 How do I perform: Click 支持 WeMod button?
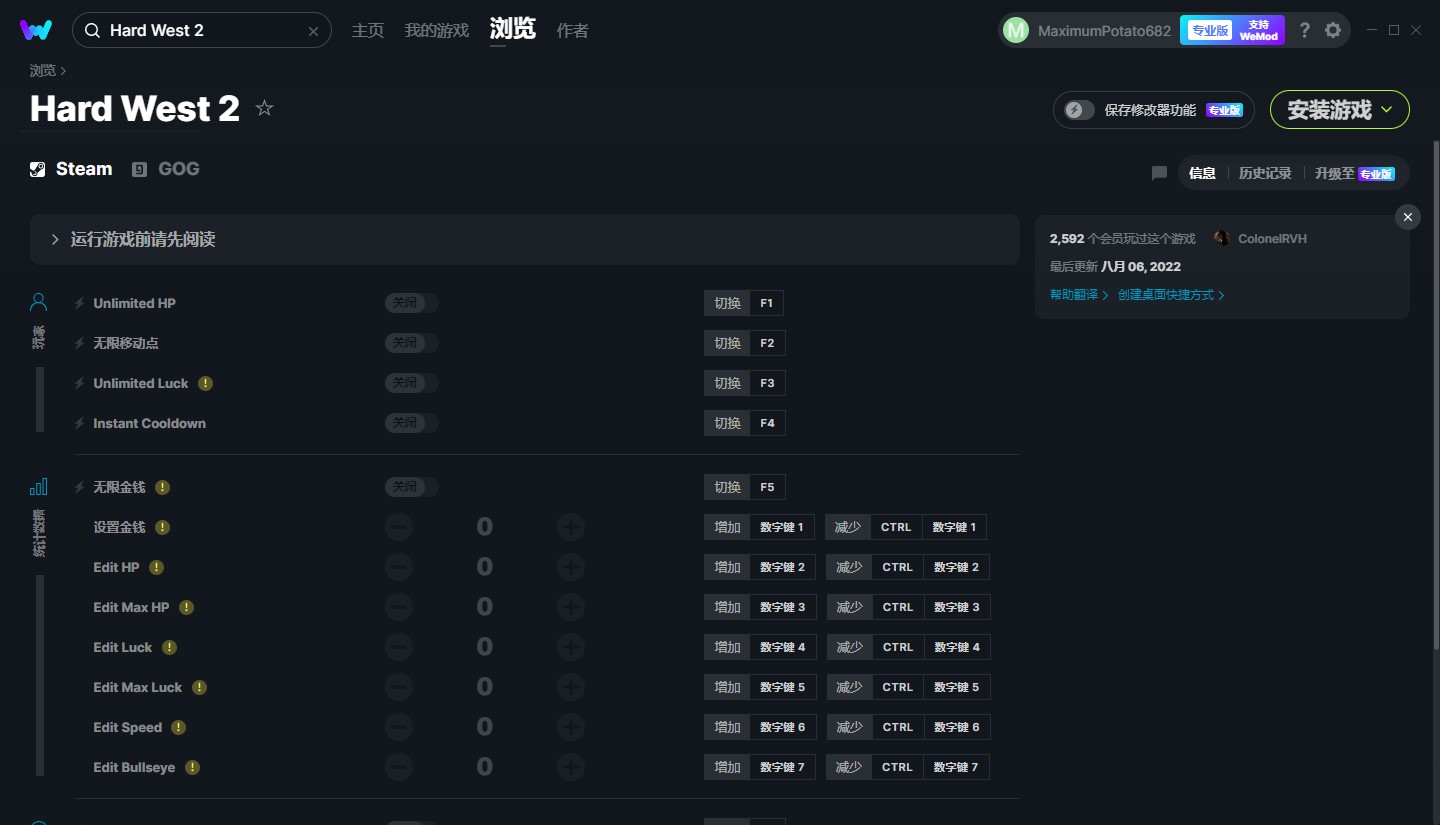(1259, 30)
